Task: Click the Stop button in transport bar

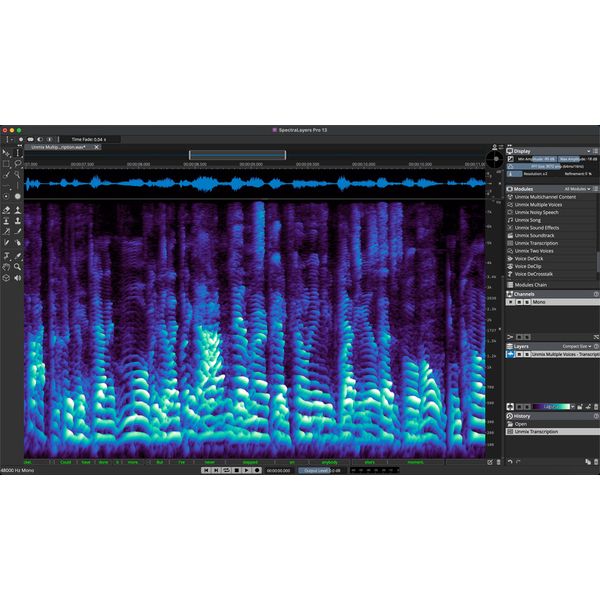Action: (236, 470)
